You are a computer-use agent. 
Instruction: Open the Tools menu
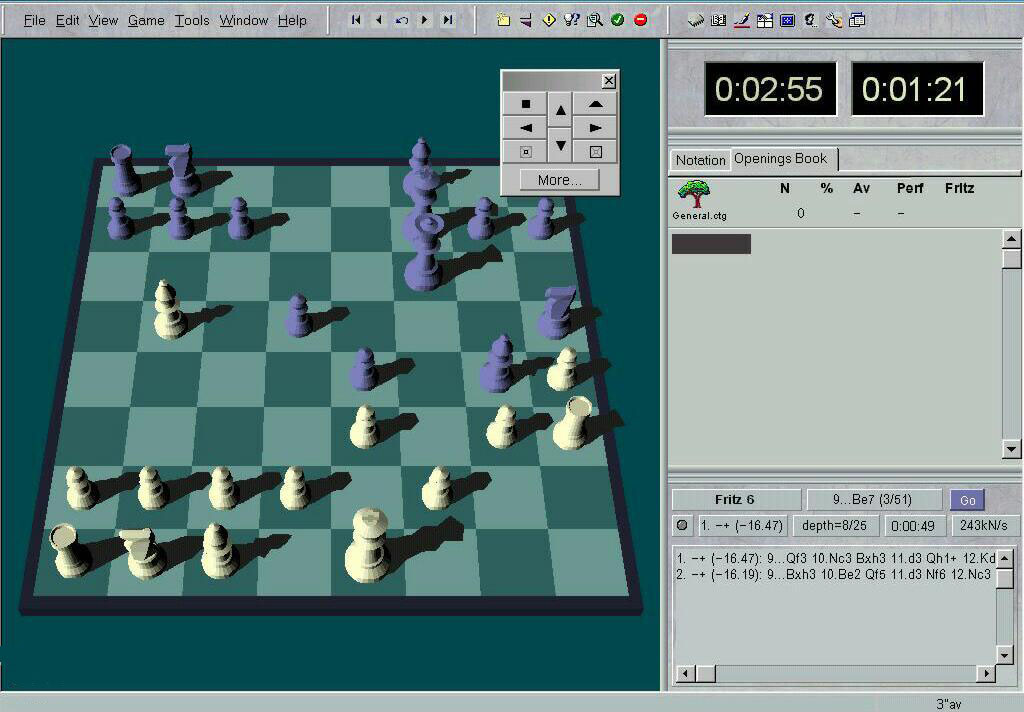click(x=192, y=20)
